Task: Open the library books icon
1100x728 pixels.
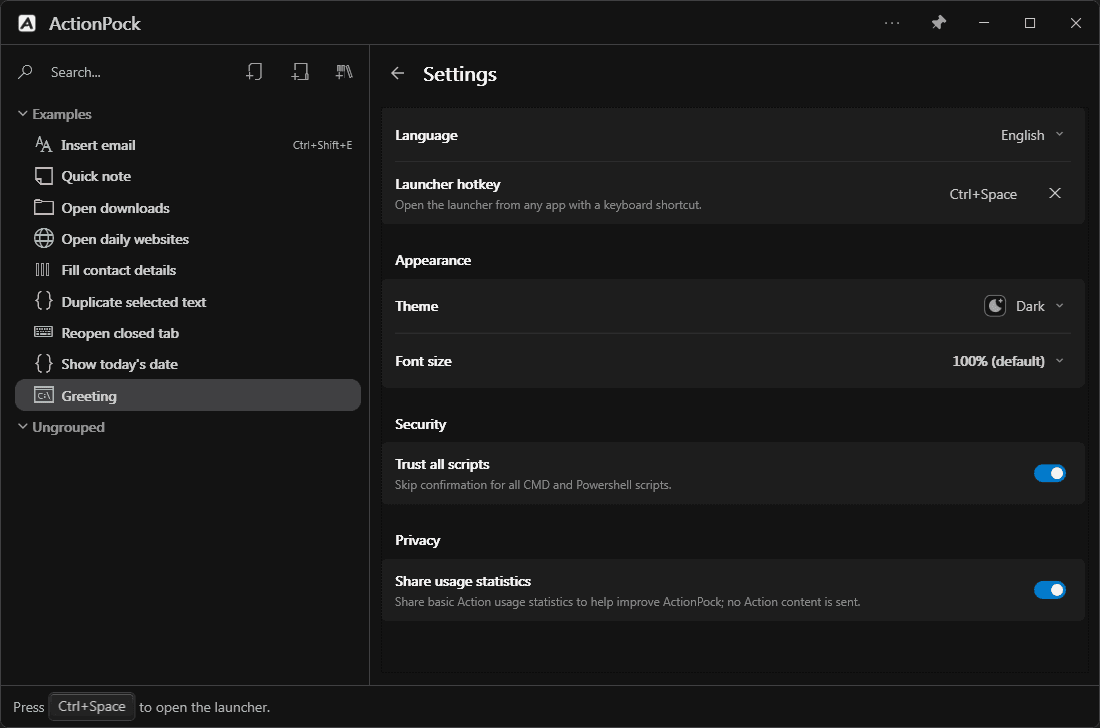Action: coord(344,72)
